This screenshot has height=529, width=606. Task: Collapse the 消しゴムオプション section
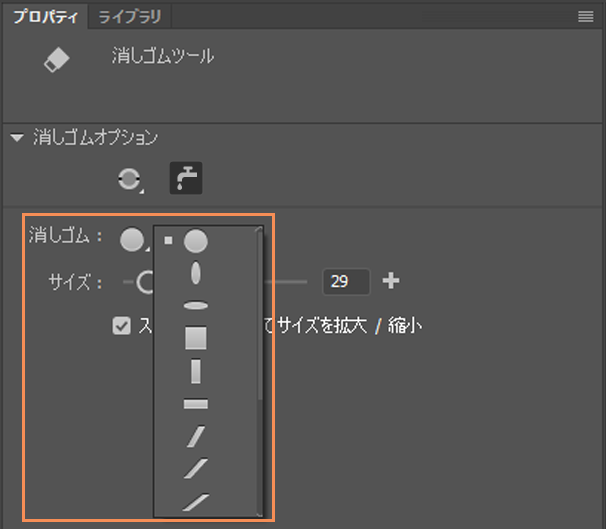pos(17,138)
